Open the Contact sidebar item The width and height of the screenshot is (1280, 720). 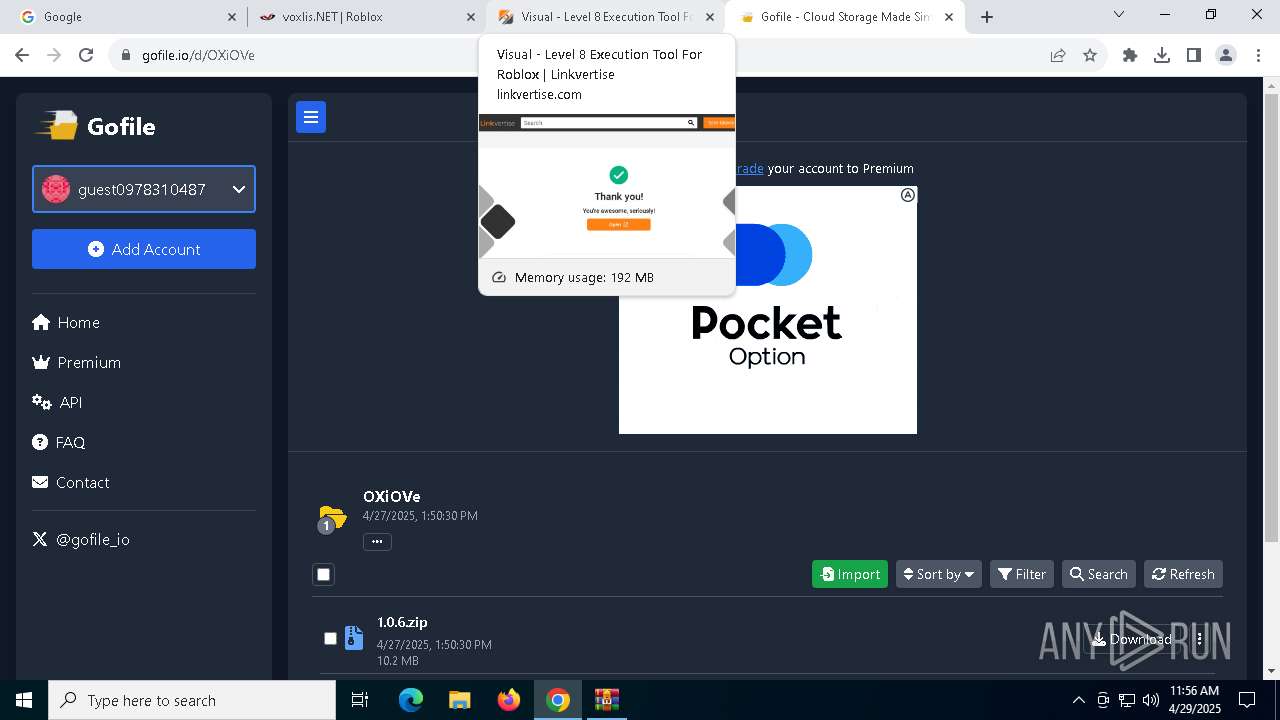click(71, 482)
